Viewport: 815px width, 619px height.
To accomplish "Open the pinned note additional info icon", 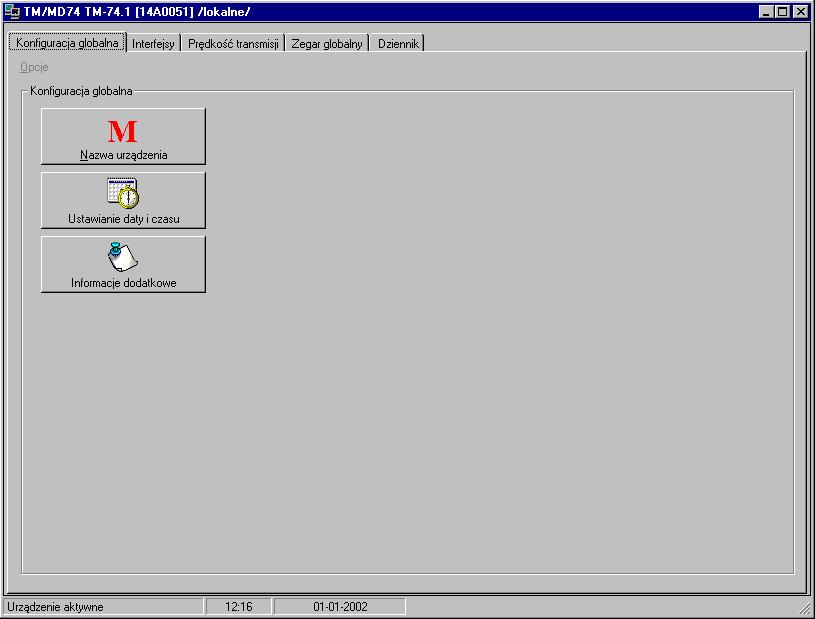I will click(x=123, y=257).
